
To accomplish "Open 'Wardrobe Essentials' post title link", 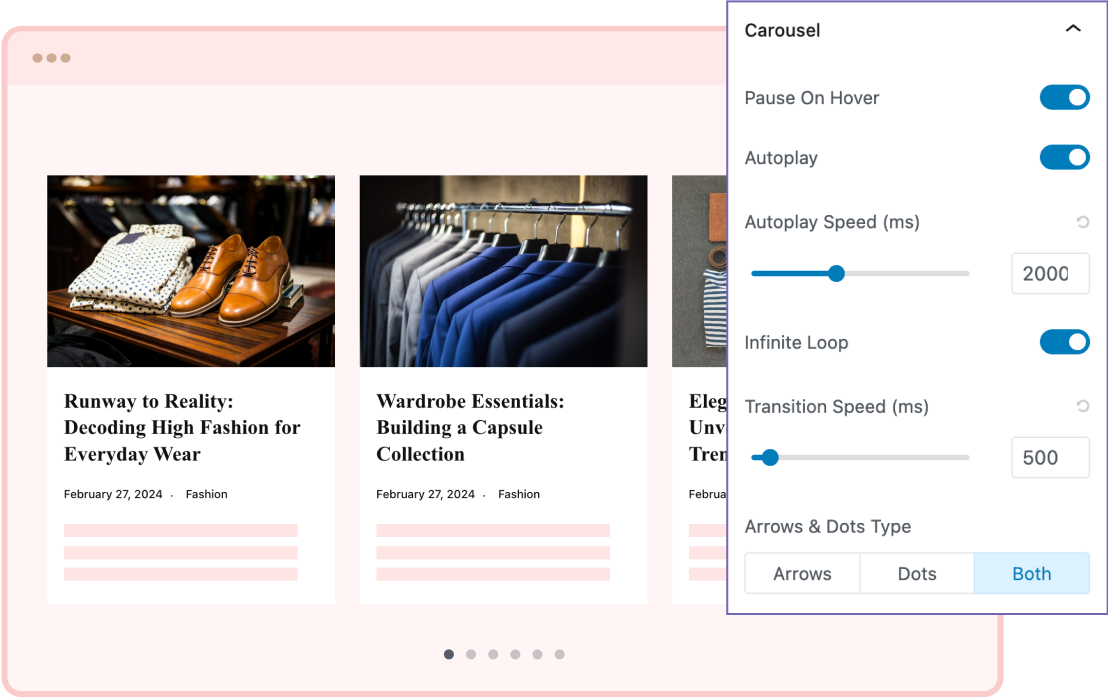I will click(470, 427).
